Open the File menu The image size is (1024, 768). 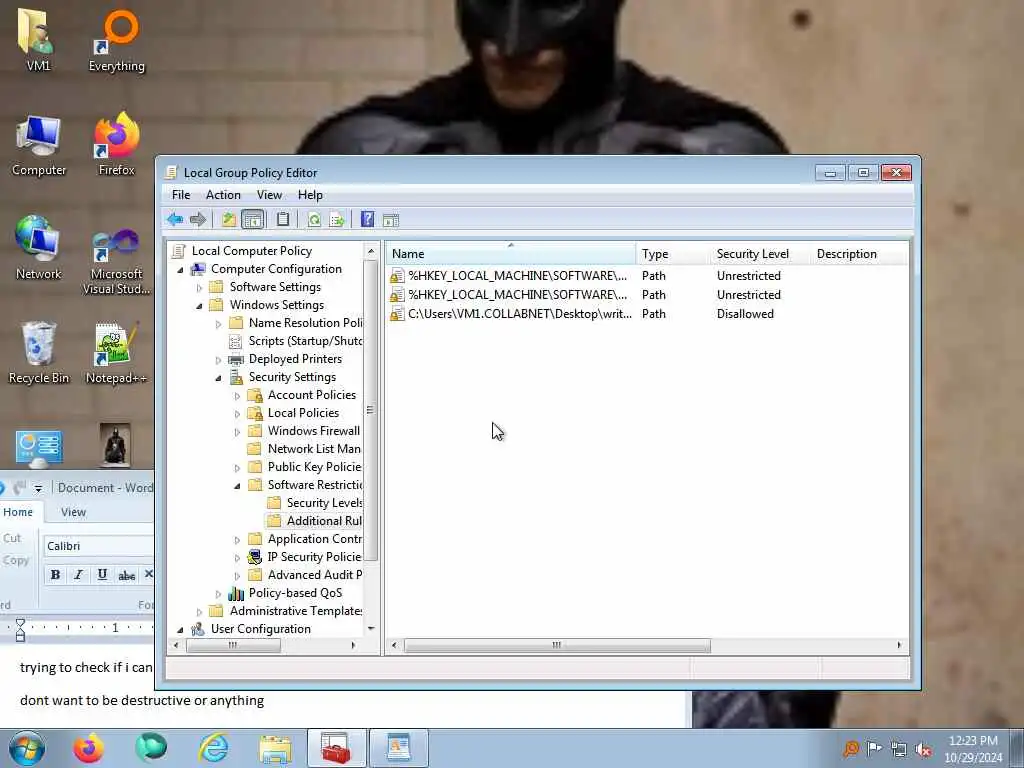click(181, 195)
